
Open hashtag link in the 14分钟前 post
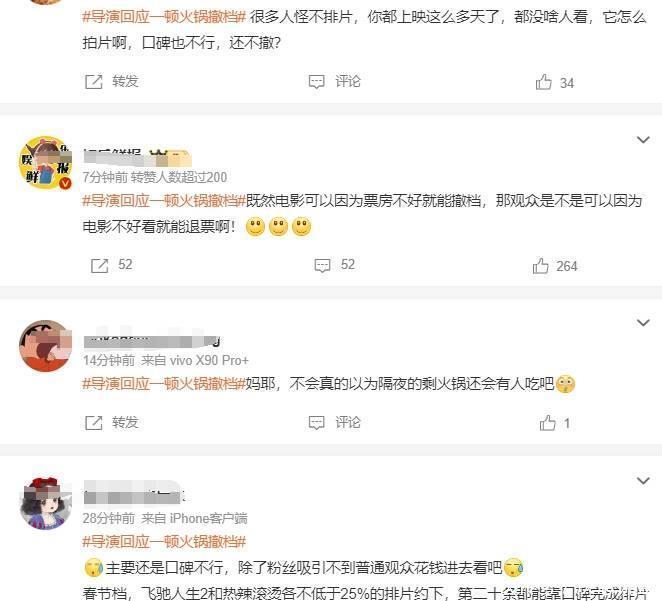[164, 384]
